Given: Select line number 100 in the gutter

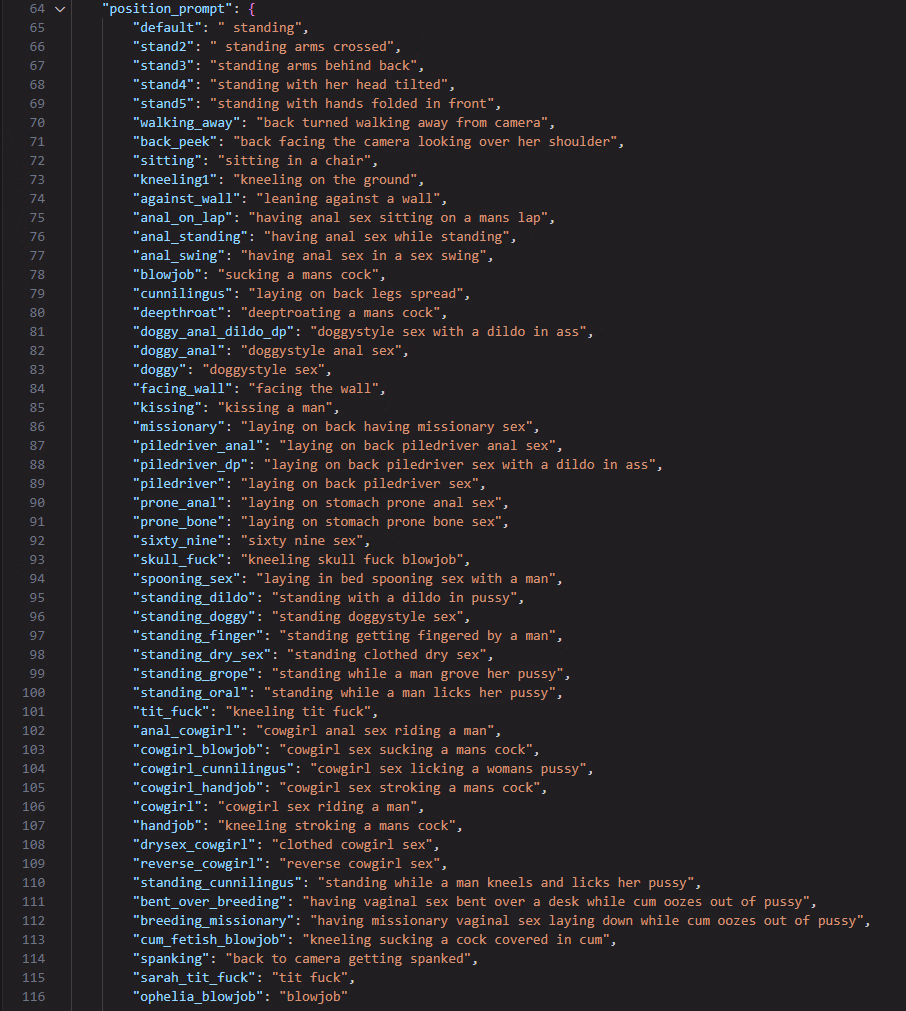Looking at the screenshot, I should [33, 693].
